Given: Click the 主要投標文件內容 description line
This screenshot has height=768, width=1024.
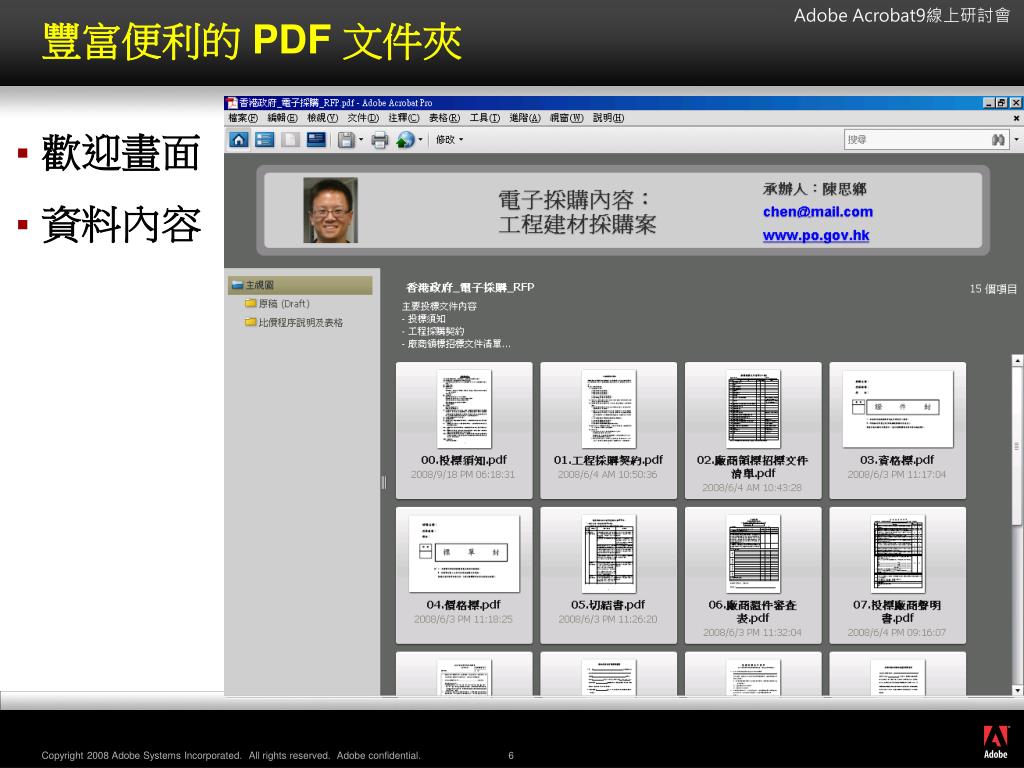Looking at the screenshot, I should pos(440,306).
